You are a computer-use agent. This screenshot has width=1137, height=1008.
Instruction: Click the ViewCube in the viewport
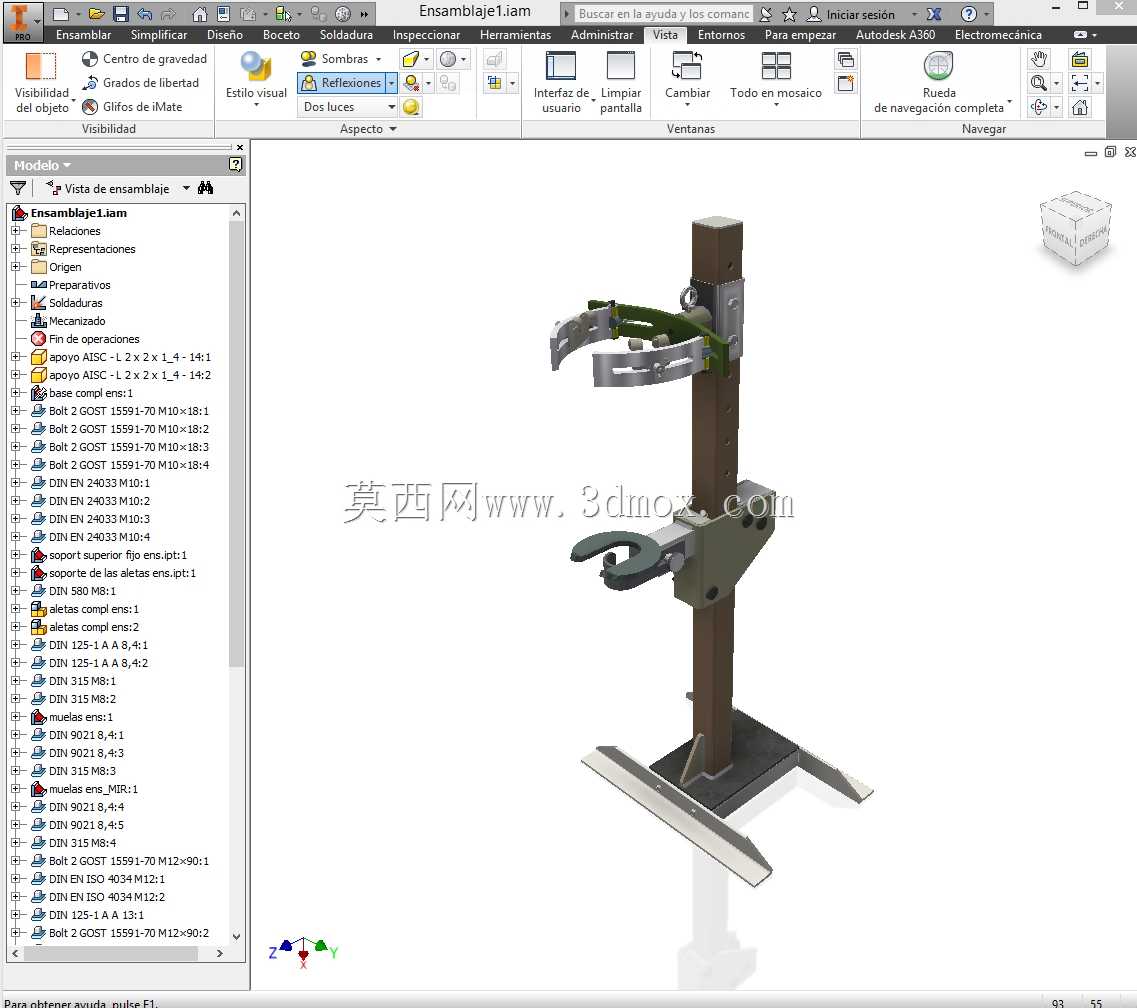click(1075, 228)
